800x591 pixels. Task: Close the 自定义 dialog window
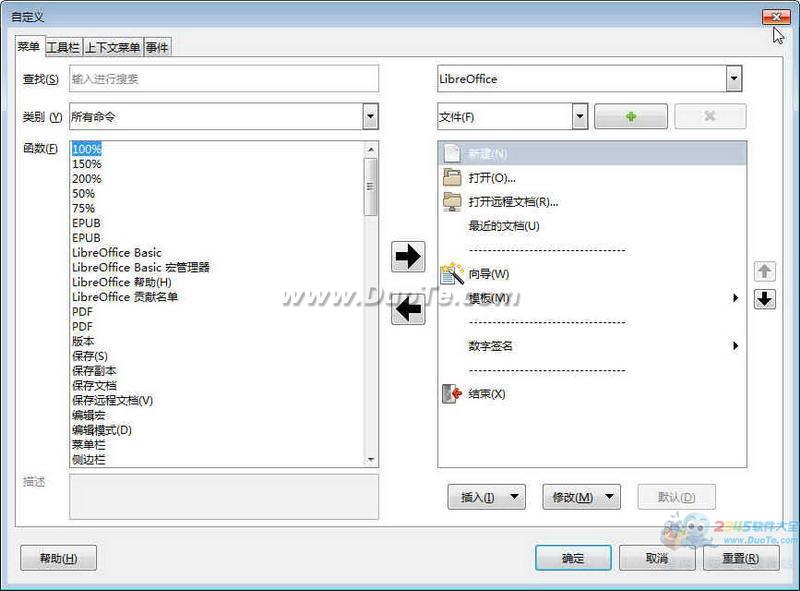[x=776, y=17]
